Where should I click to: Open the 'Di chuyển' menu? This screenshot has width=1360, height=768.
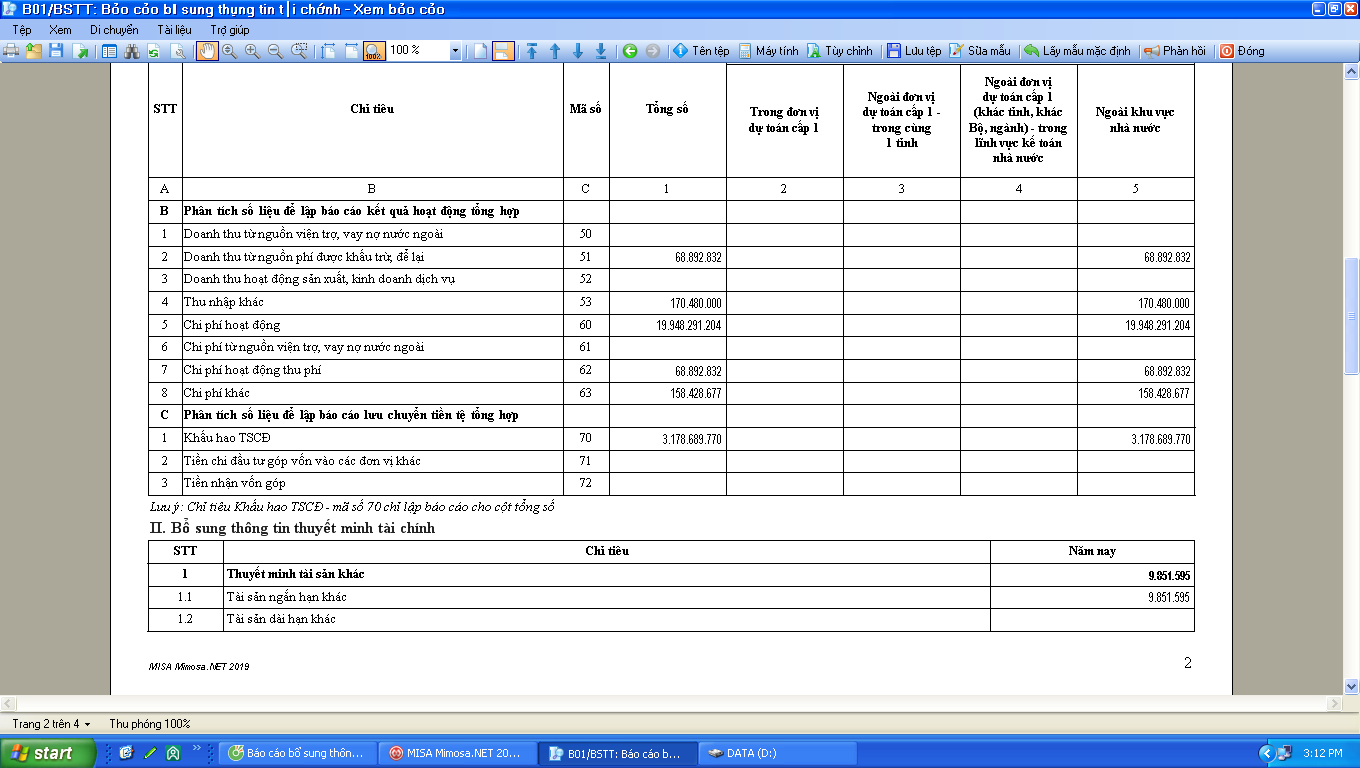114,30
